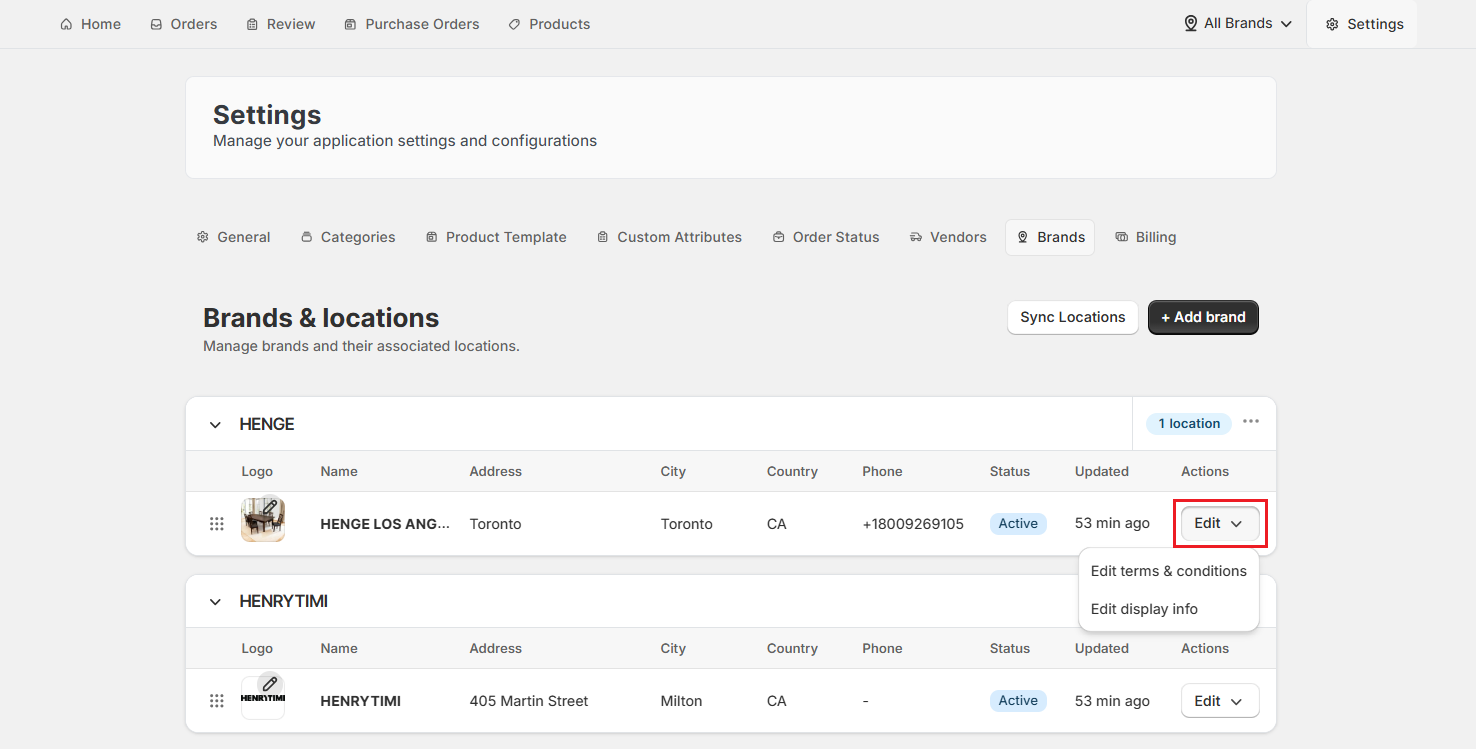Click pencil icon on HENRYTIMI logo
Image resolution: width=1476 pixels, height=749 pixels.
(270, 684)
